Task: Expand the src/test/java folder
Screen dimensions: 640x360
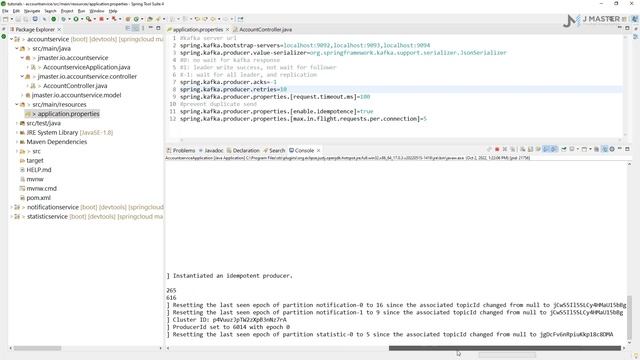Action: pyautogui.click(x=17, y=123)
